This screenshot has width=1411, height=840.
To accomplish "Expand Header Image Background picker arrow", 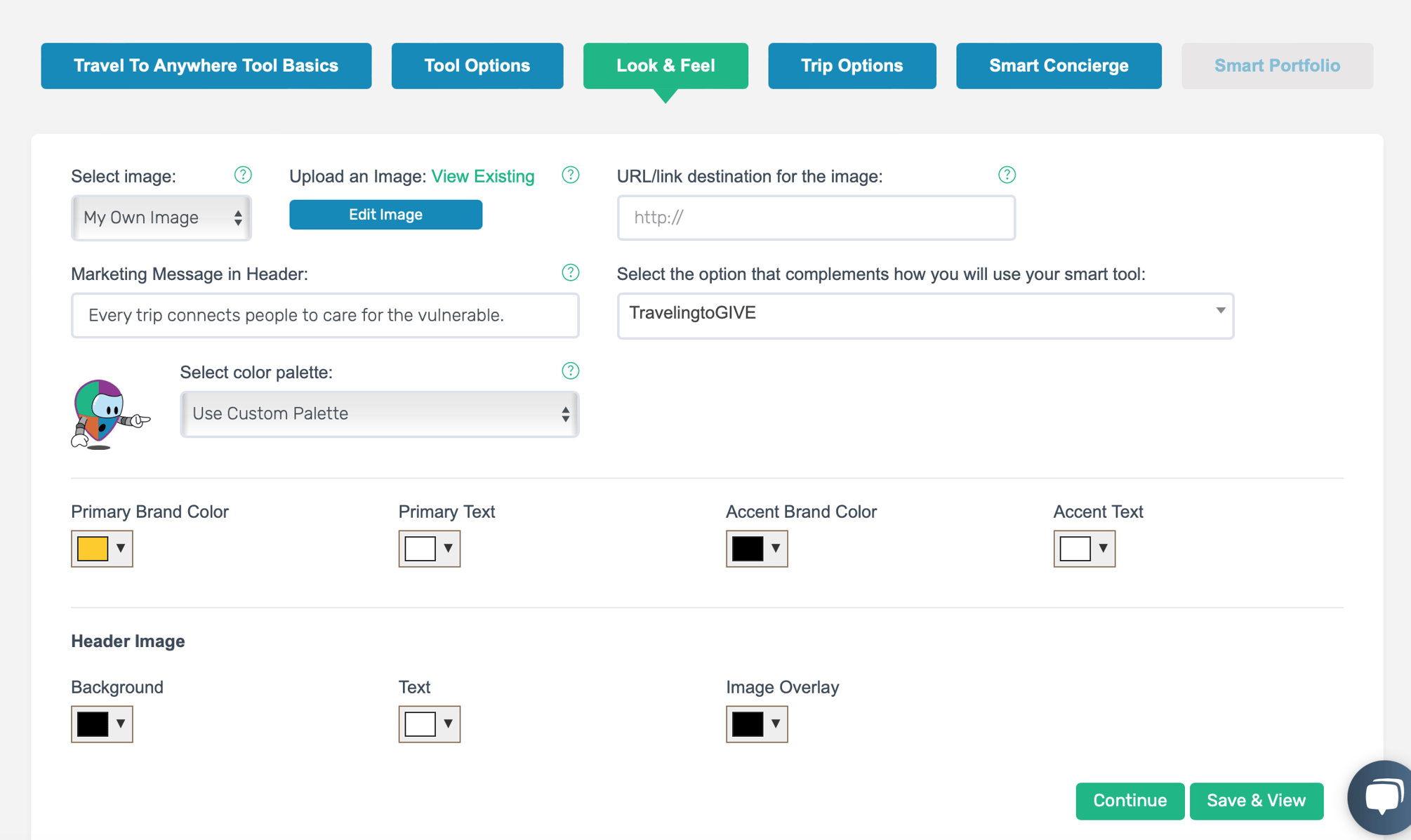I will tap(121, 724).
